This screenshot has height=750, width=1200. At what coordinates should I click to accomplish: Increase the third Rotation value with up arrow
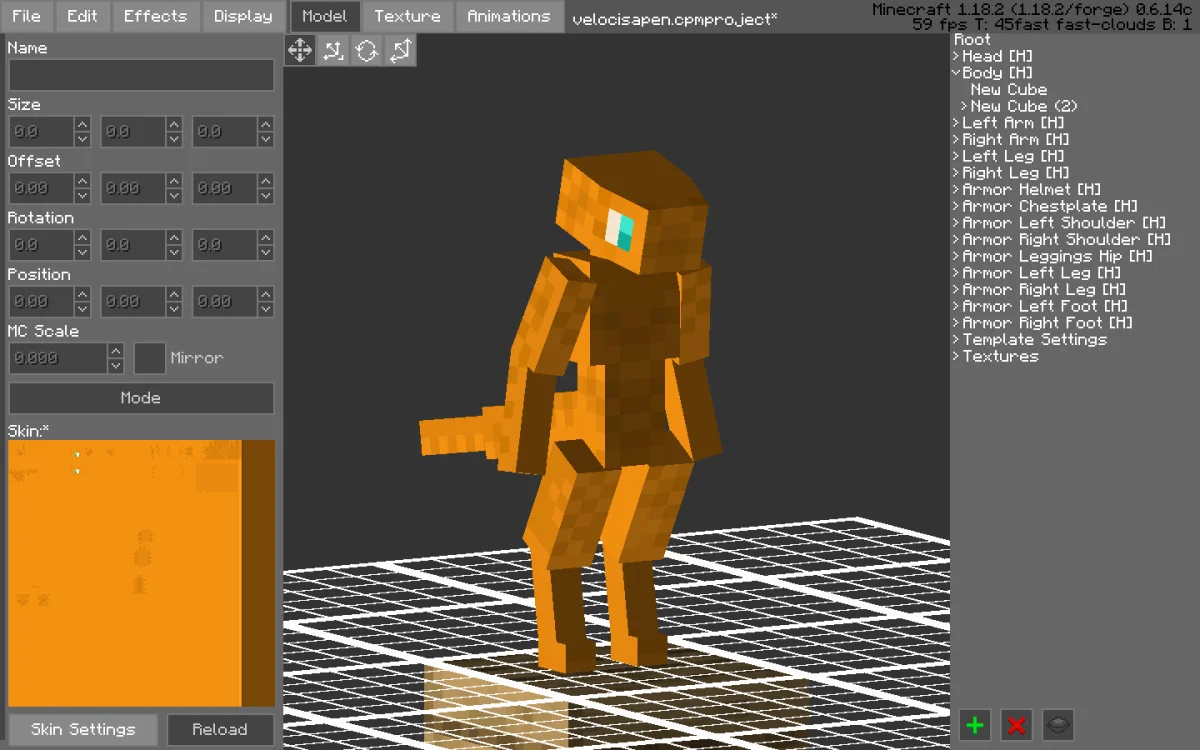point(266,238)
